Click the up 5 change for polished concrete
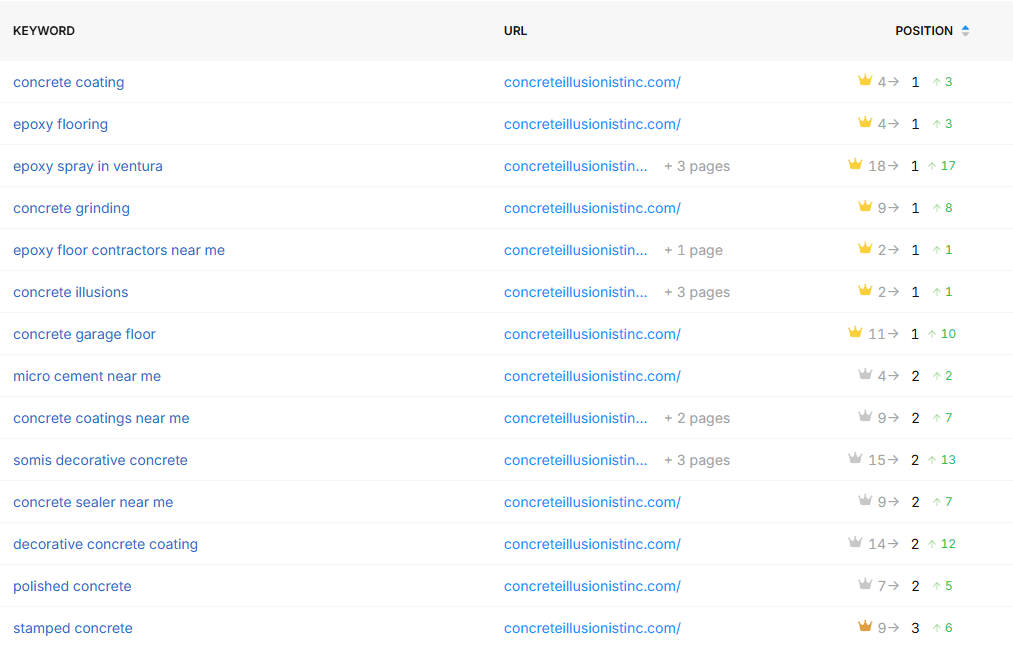Viewport: 1013px width, 646px height. [x=943, y=585]
